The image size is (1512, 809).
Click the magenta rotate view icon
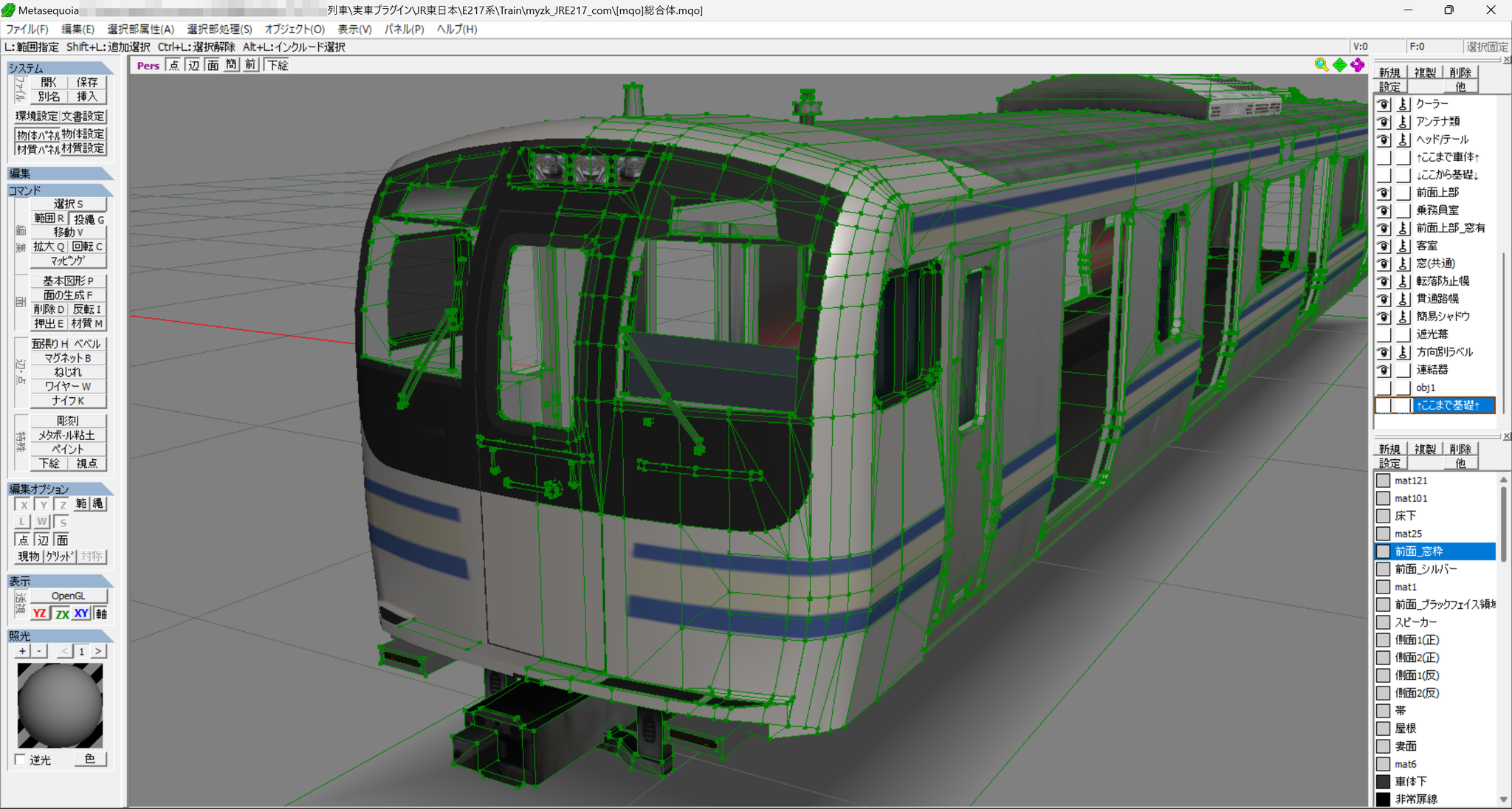1358,65
